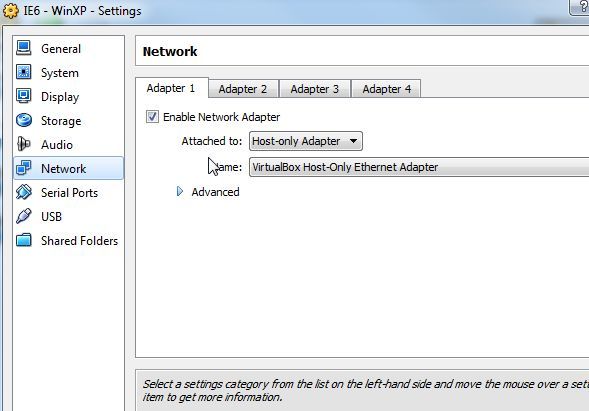589x411 pixels.
Task: Click the Advanced label text
Action: (x=215, y=192)
